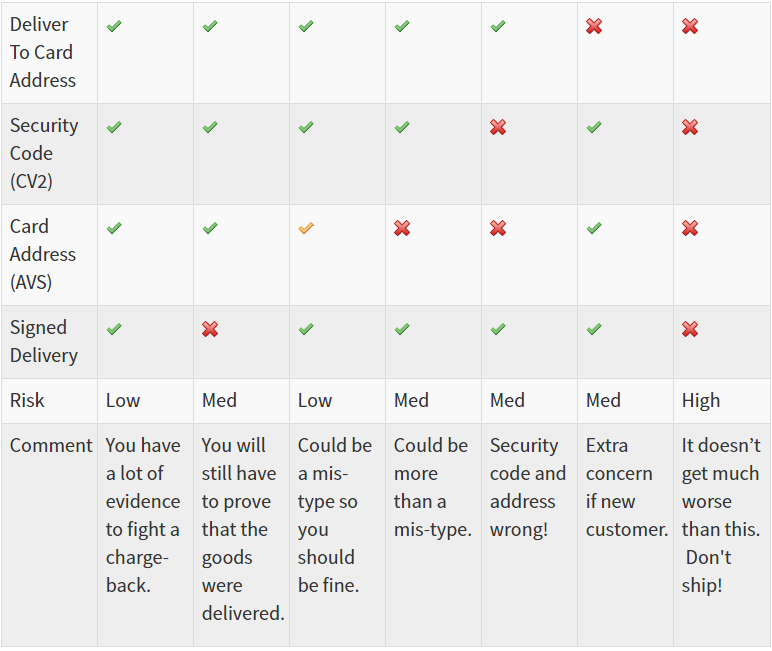The width and height of the screenshot is (772, 651).
Task: Click red cross under High risk Signed Delivery
Action: coord(690,329)
